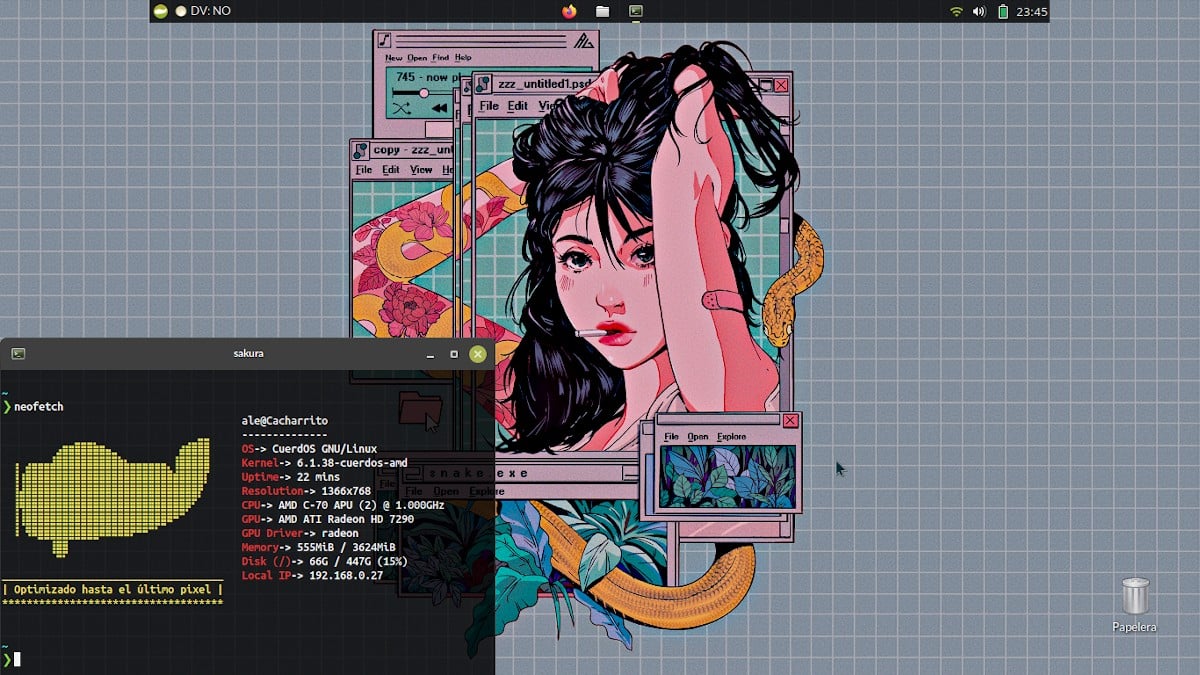Open the main menu icon in the top panel
This screenshot has height=675, width=1200.
(x=160, y=11)
